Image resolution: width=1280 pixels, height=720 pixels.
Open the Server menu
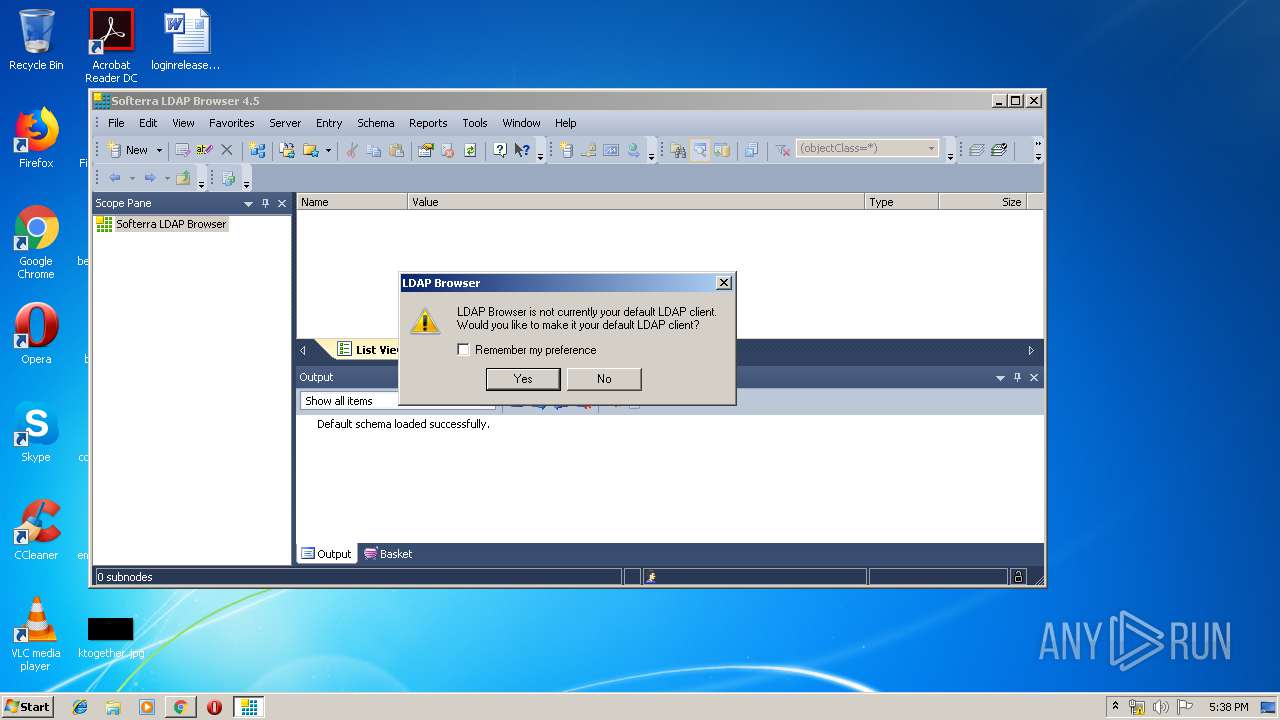click(285, 123)
